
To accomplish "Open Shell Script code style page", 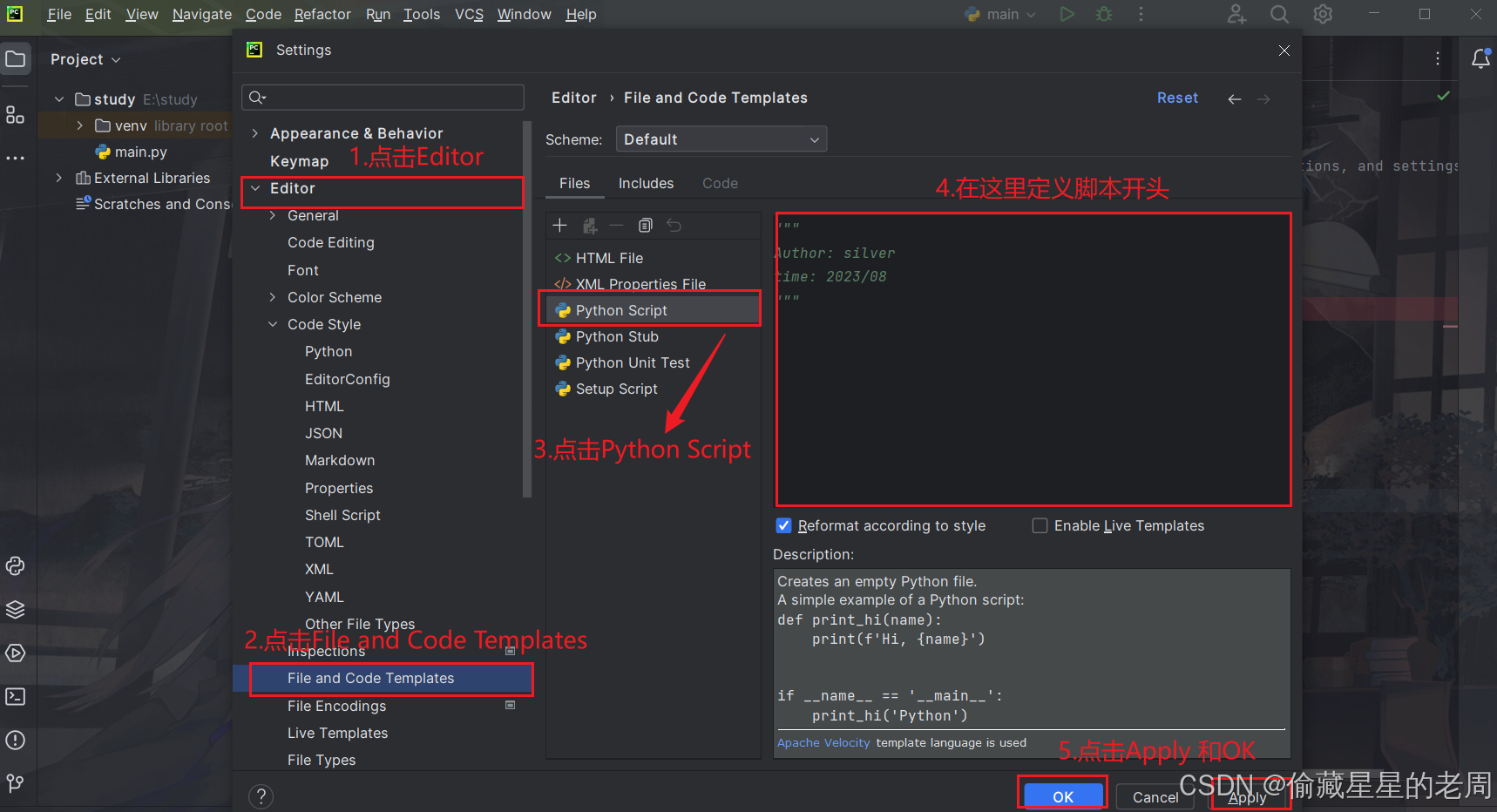I will coord(342,515).
